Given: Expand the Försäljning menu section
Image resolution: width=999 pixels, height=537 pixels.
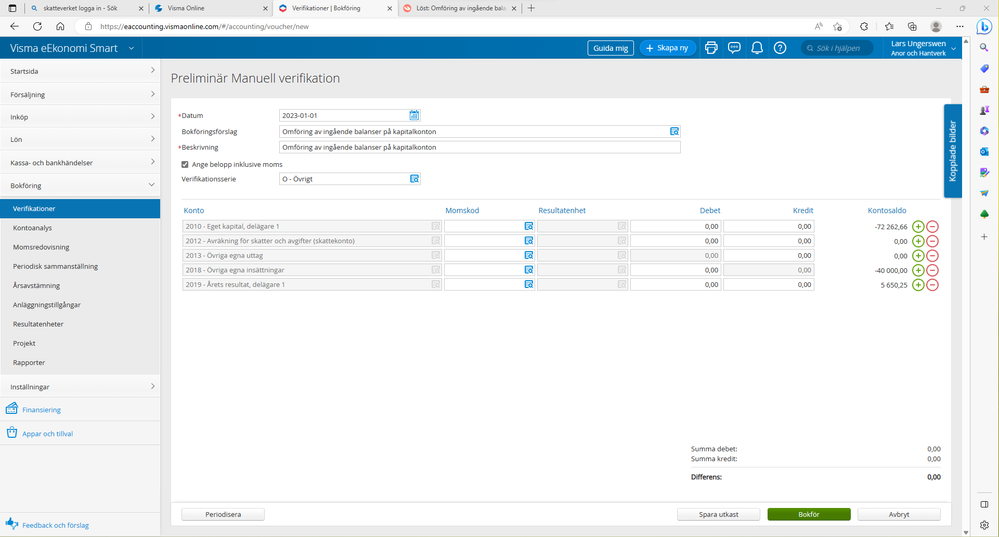Looking at the screenshot, I should pos(80,94).
